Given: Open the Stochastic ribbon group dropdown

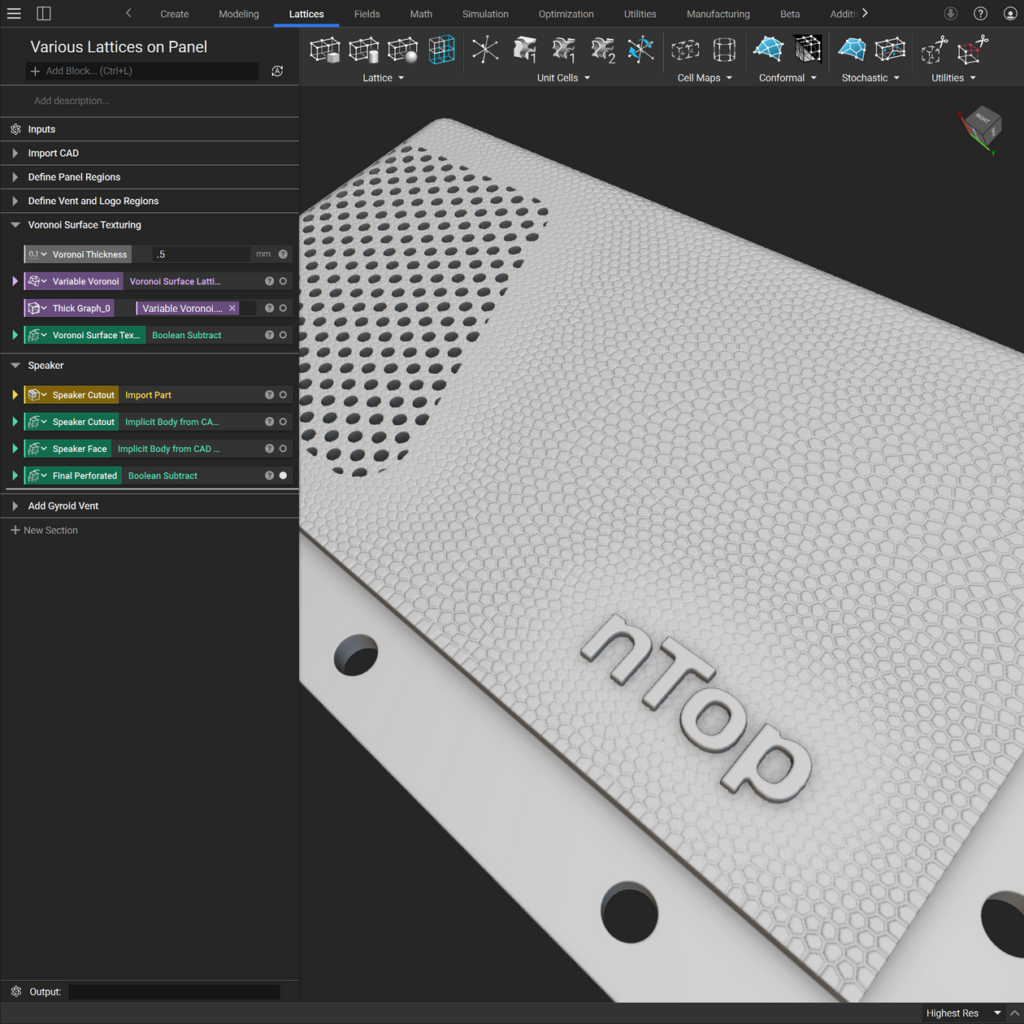Looking at the screenshot, I should [871, 78].
